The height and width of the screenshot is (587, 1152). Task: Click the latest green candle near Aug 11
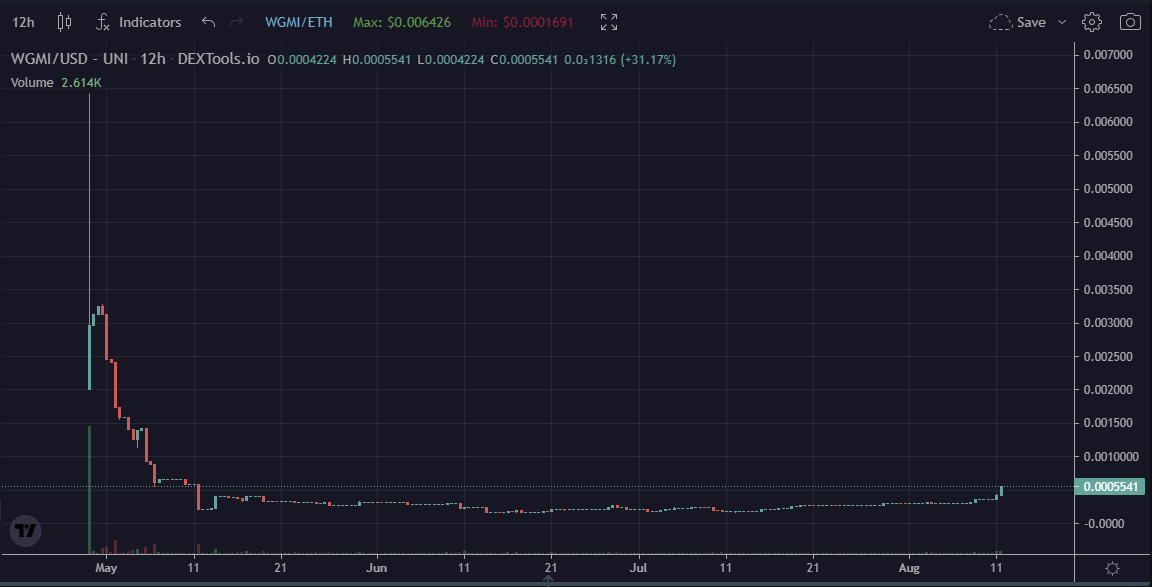(x=1001, y=491)
